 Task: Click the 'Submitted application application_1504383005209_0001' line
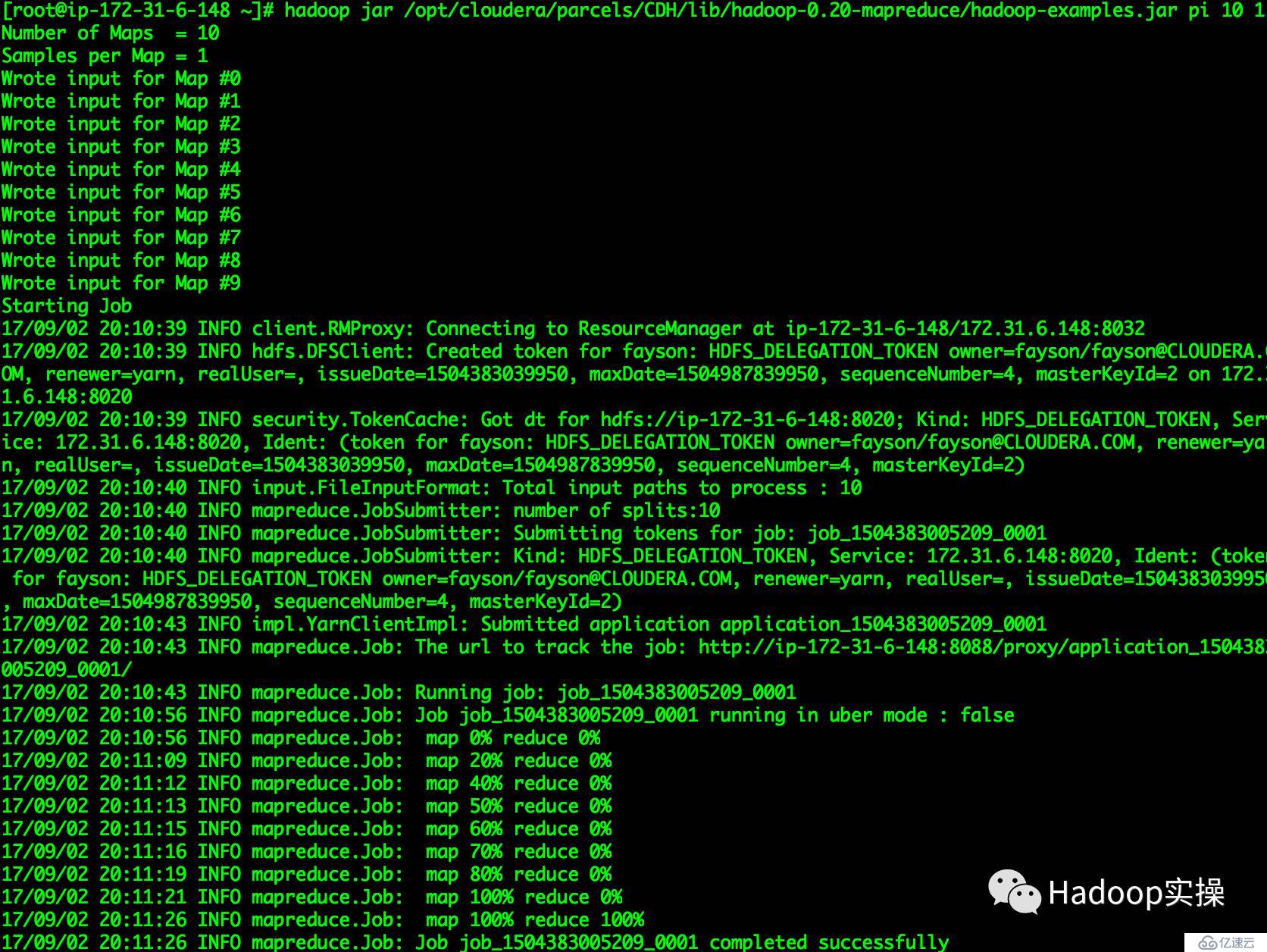tap(524, 625)
